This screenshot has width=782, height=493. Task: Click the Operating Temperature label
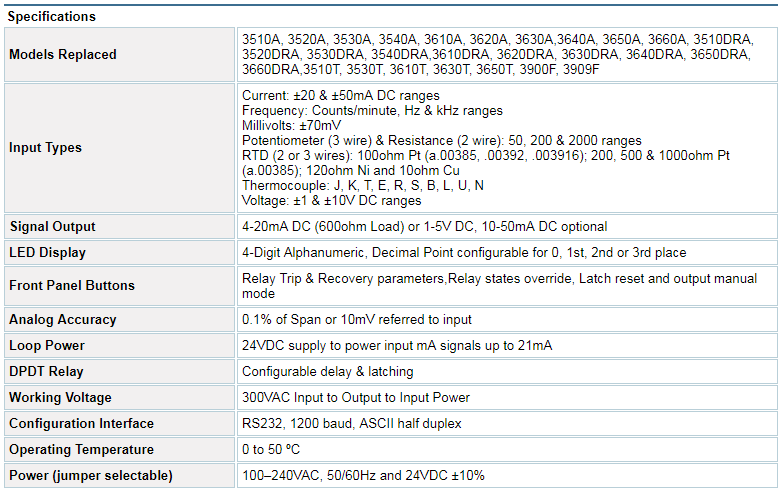coord(81,449)
